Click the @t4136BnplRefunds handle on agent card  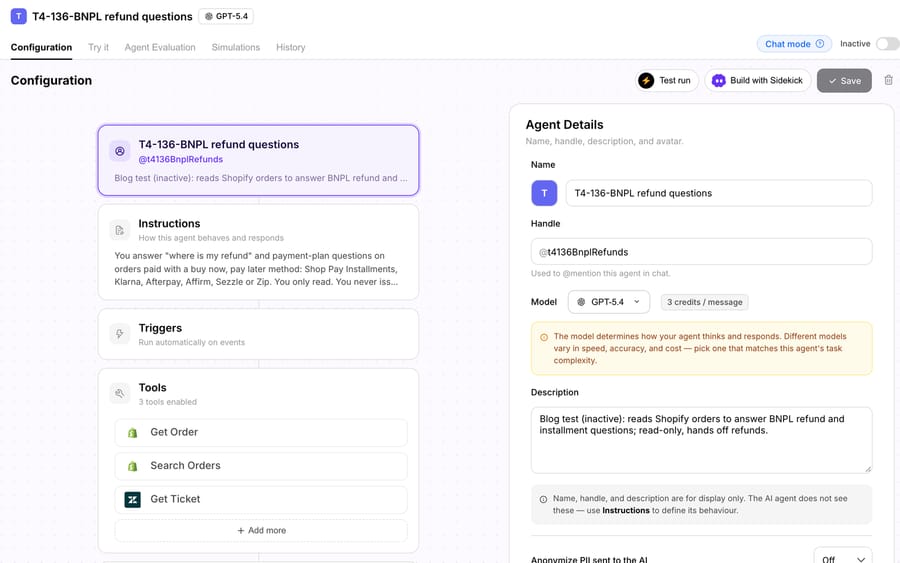pyautogui.click(x=181, y=159)
